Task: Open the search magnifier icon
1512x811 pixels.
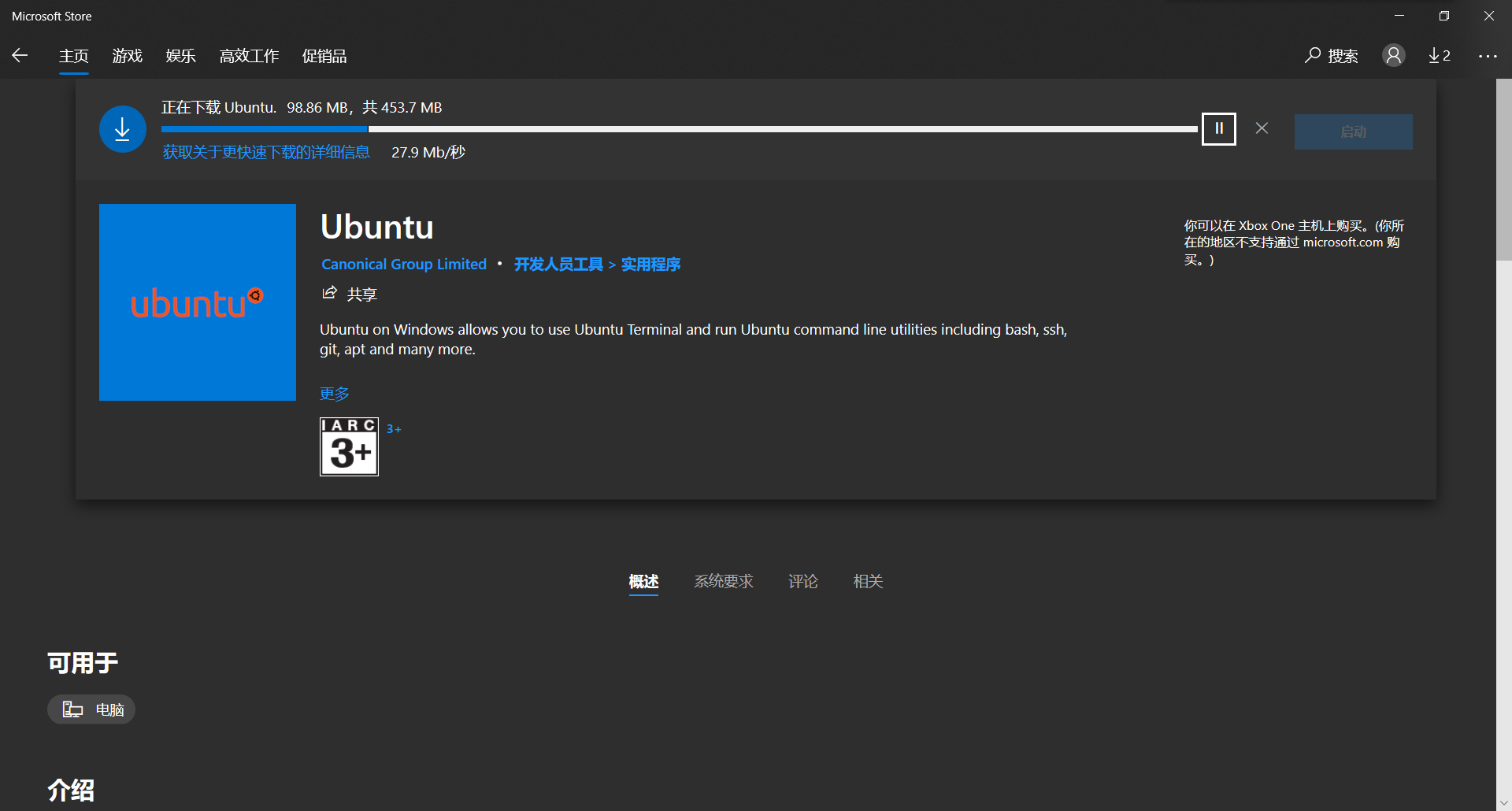Action: (x=1312, y=55)
